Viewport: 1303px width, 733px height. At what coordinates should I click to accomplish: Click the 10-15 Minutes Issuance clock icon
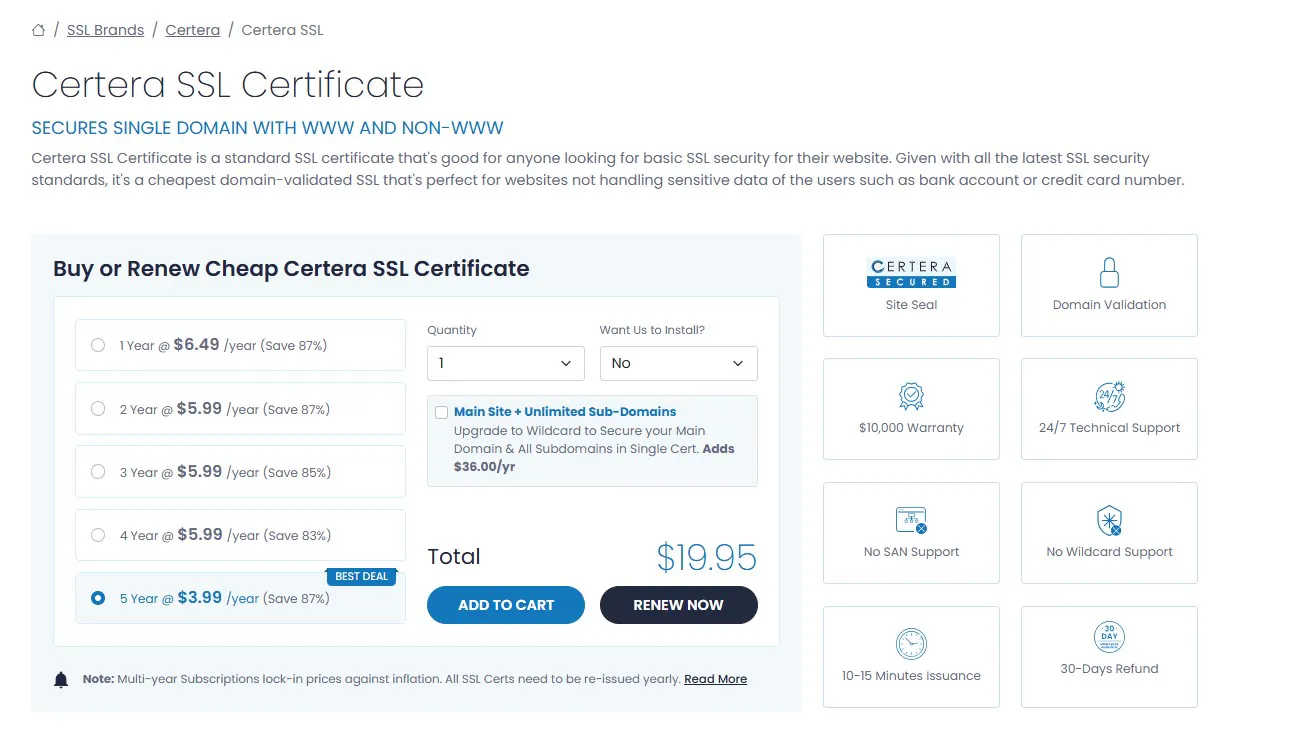(911, 643)
